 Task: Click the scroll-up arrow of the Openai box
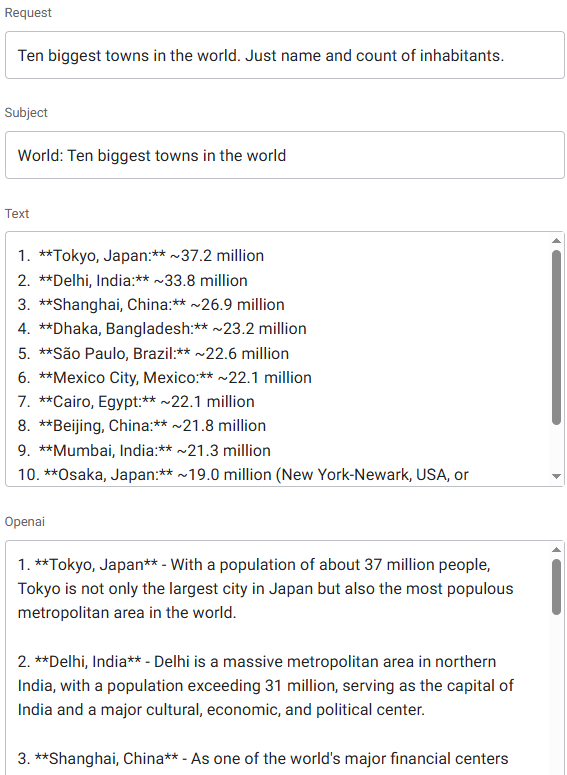[x=556, y=550]
